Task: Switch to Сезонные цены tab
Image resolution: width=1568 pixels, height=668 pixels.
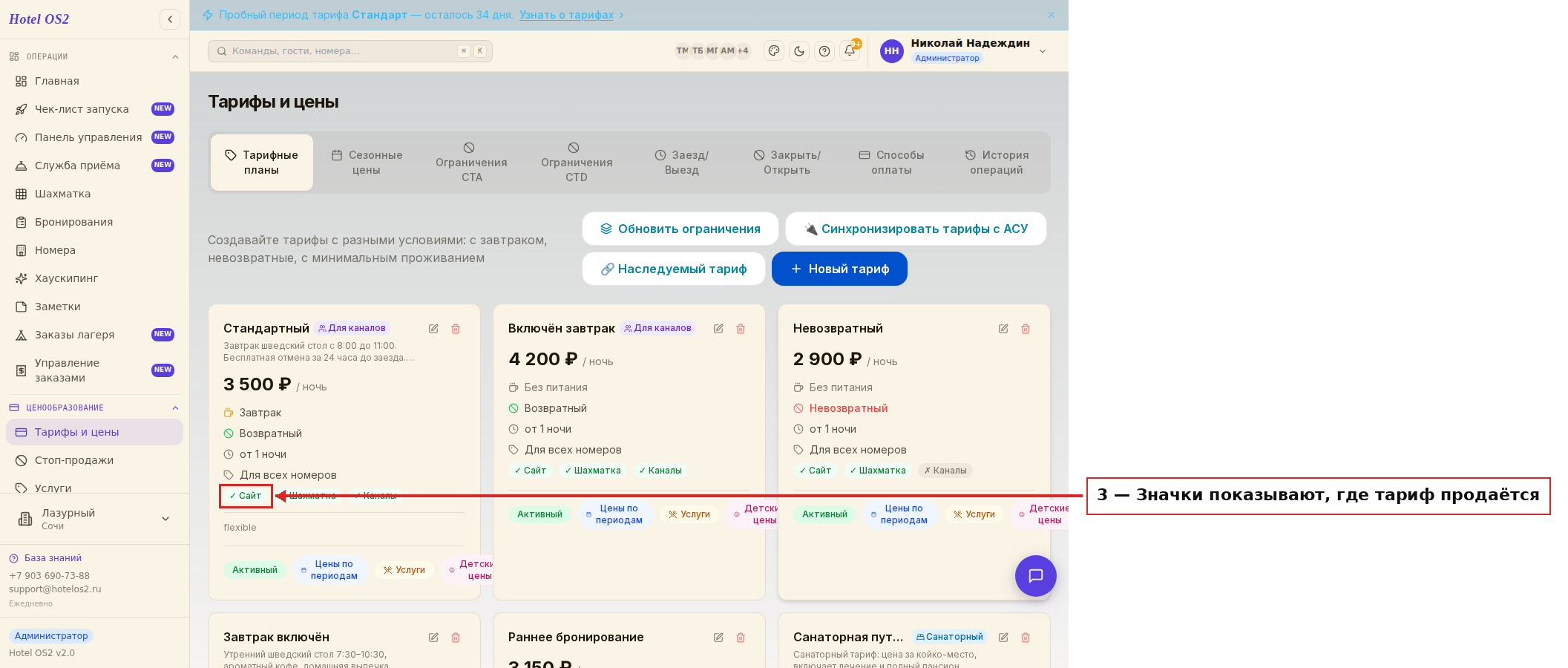Action: (x=367, y=163)
